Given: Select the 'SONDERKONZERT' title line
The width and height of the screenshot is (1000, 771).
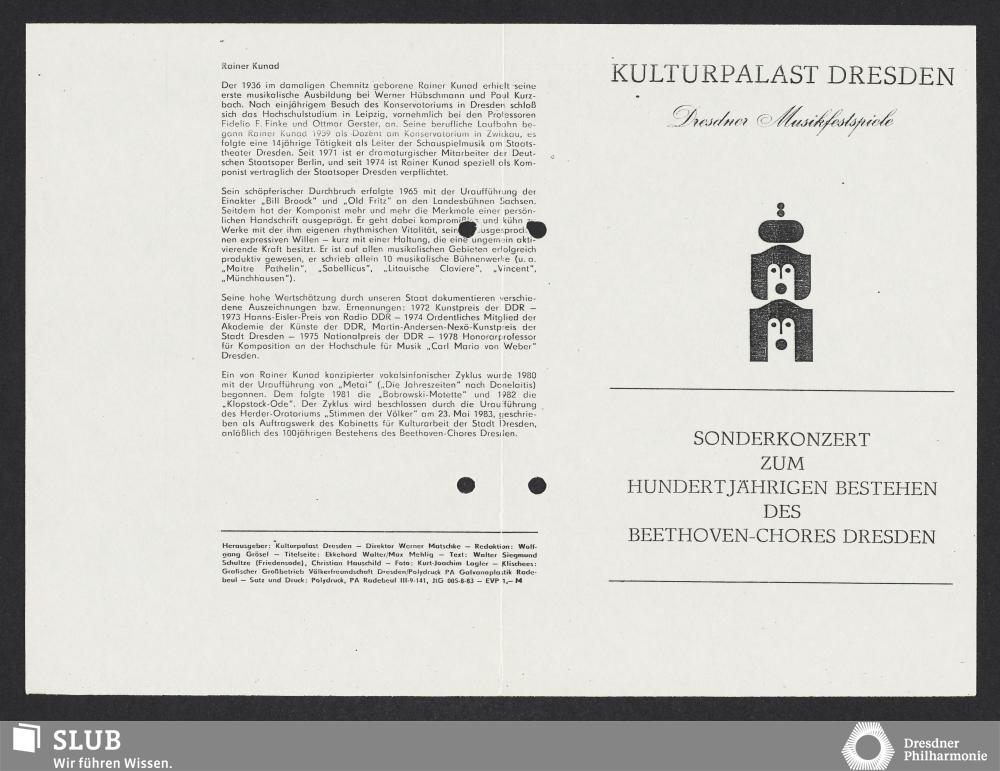Looking at the screenshot, I should (782, 440).
